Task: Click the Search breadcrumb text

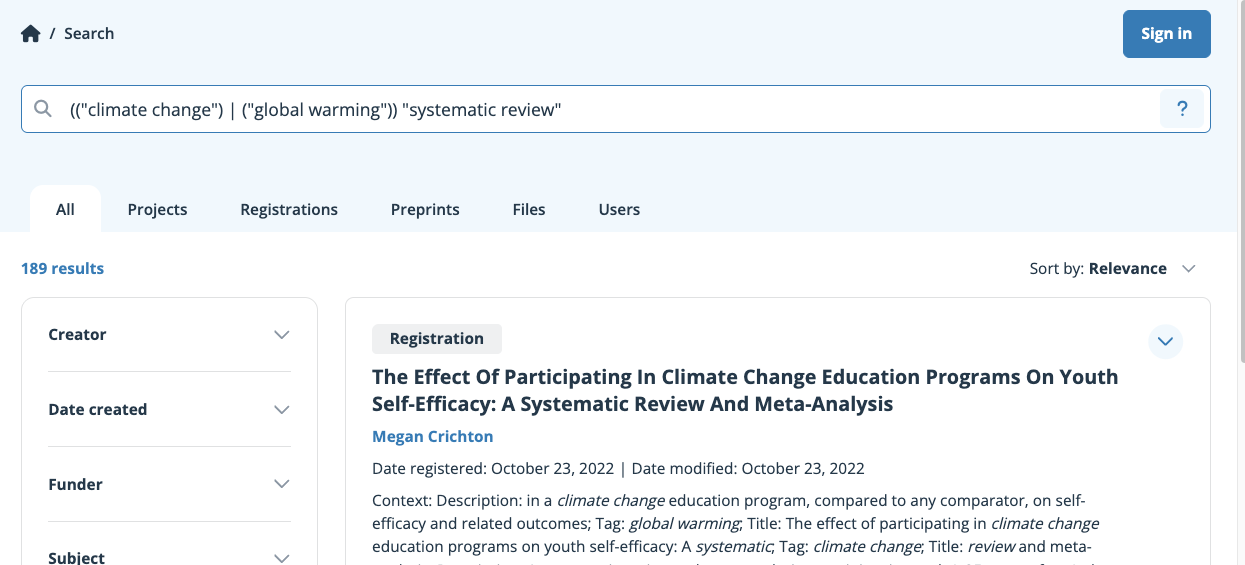Action: coord(89,34)
